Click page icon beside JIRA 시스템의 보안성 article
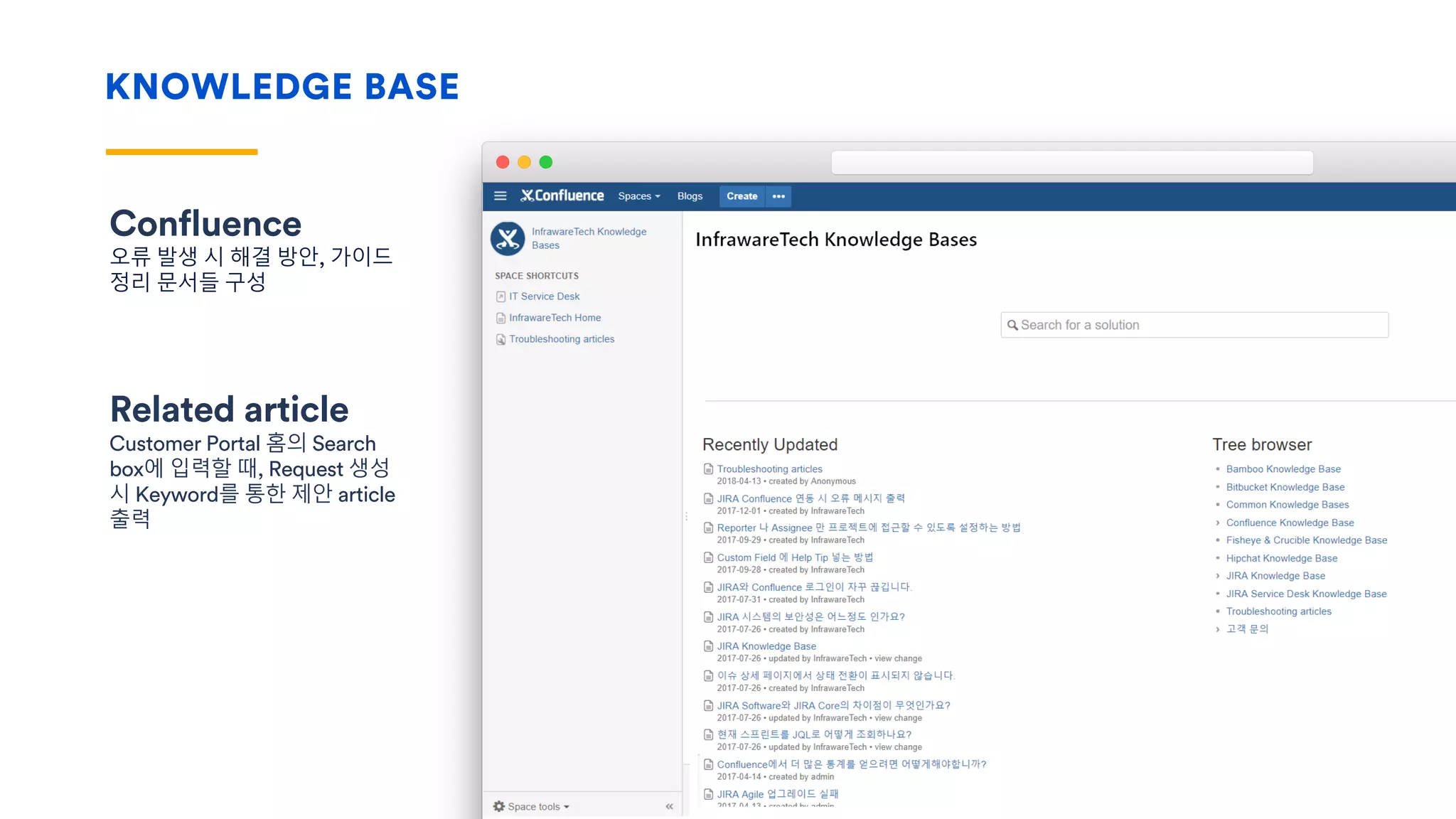Image resolution: width=1456 pixels, height=819 pixels. pos(708,616)
